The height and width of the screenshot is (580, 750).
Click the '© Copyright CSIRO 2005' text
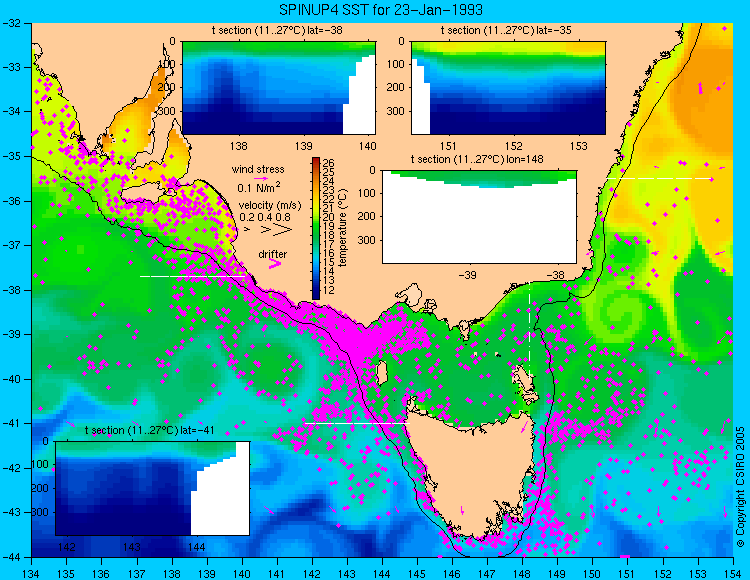(740, 487)
